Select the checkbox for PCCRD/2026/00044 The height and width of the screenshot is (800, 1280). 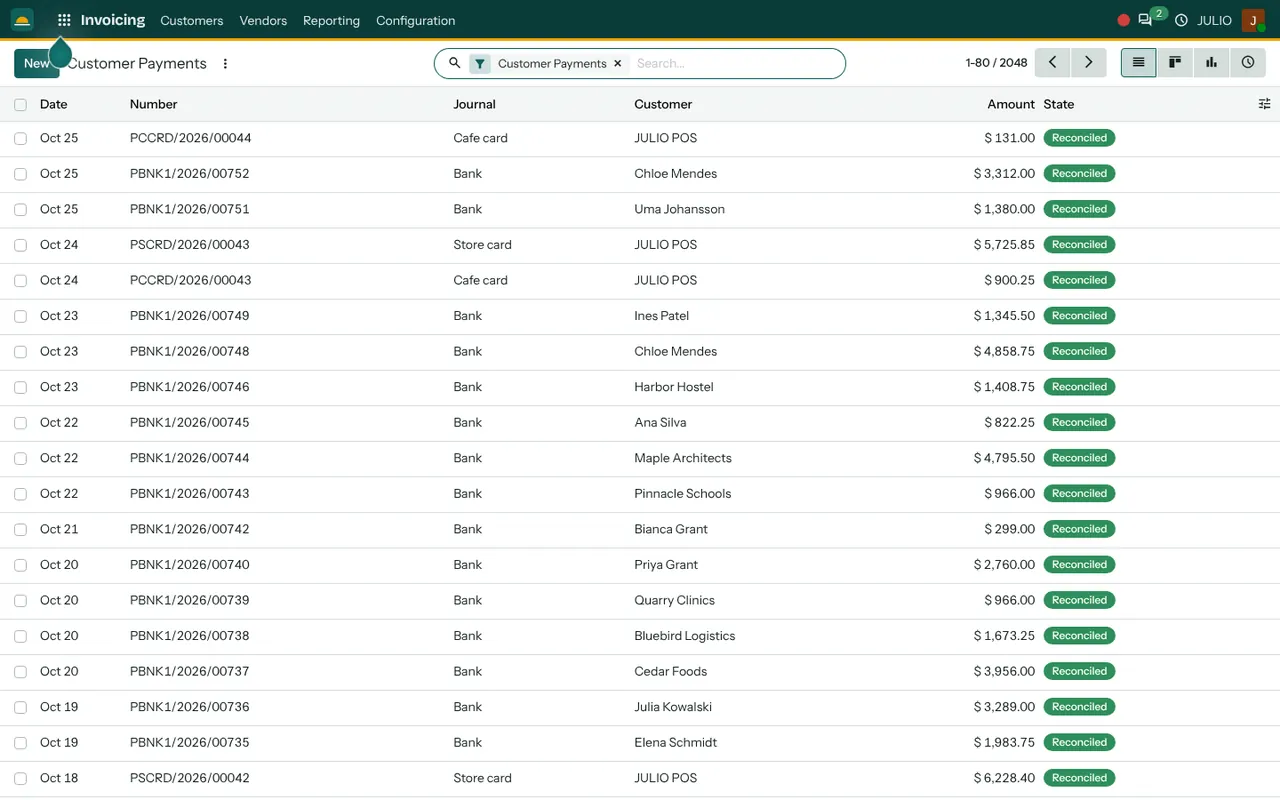[x=20, y=138]
